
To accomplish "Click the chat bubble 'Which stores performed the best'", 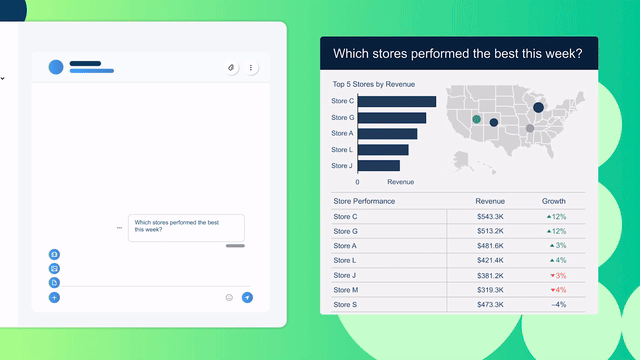I will [x=187, y=228].
